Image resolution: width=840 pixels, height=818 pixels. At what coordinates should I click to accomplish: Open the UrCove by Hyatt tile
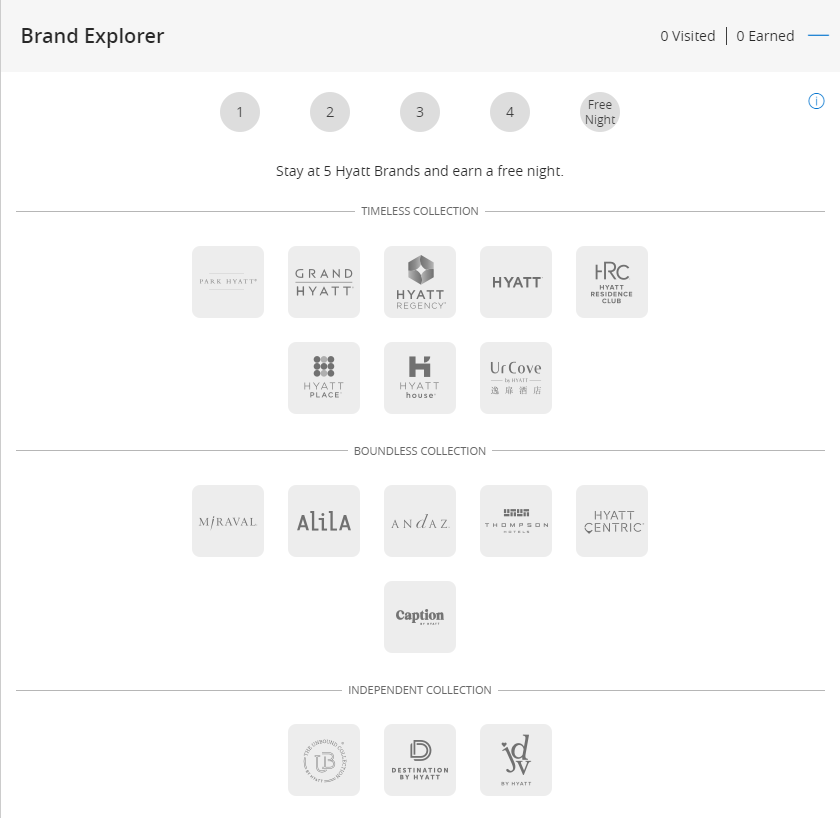click(516, 378)
